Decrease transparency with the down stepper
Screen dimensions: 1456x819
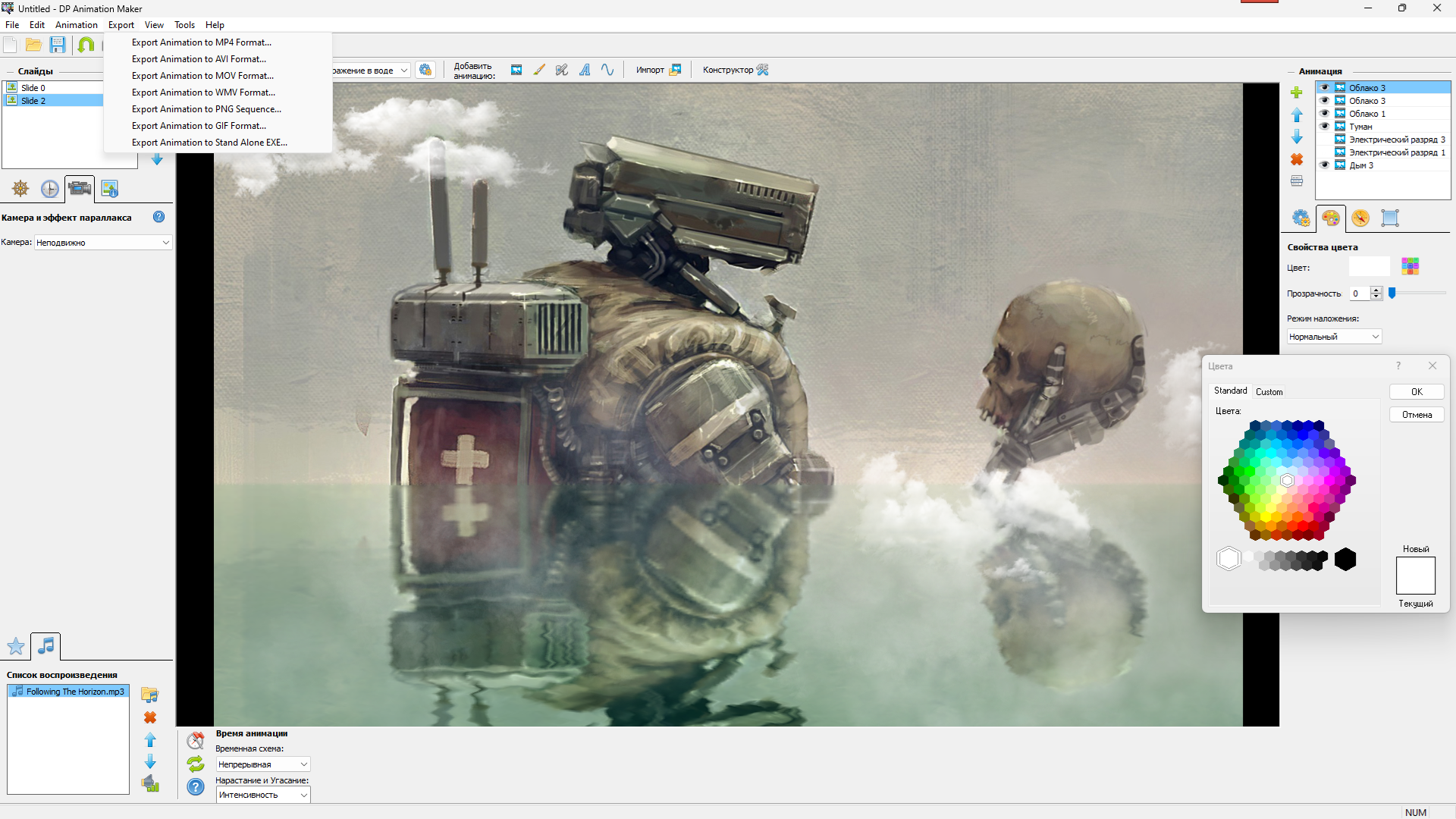pyautogui.click(x=1376, y=297)
